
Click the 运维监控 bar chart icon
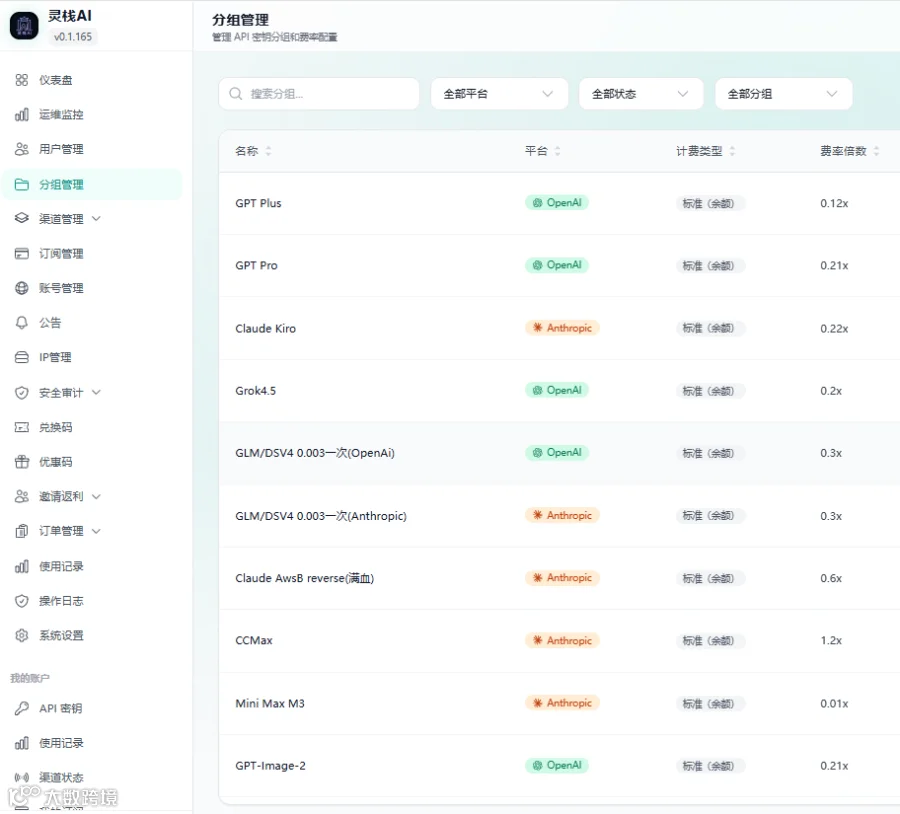click(22, 115)
